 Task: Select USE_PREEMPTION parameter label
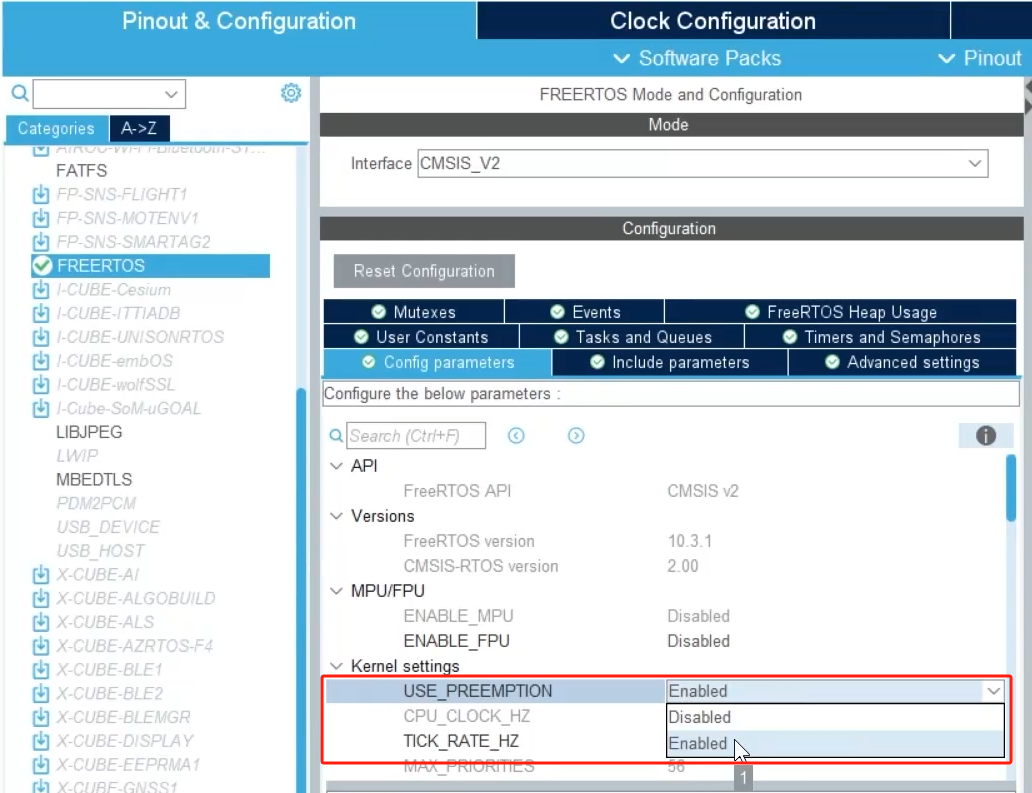[x=478, y=691]
